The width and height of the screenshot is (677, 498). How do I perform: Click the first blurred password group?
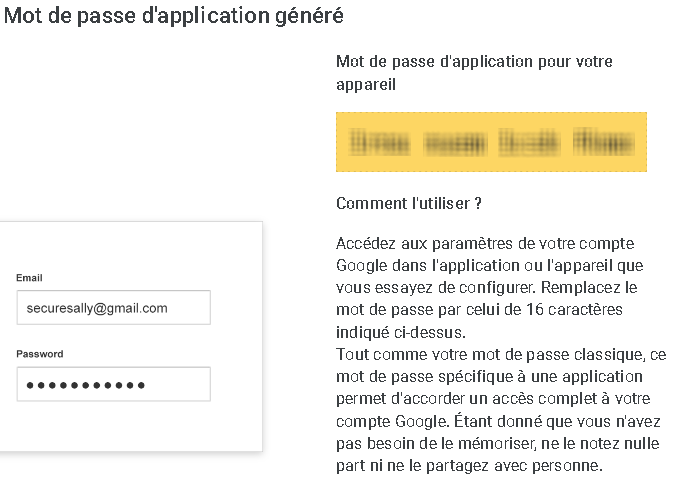(379, 143)
